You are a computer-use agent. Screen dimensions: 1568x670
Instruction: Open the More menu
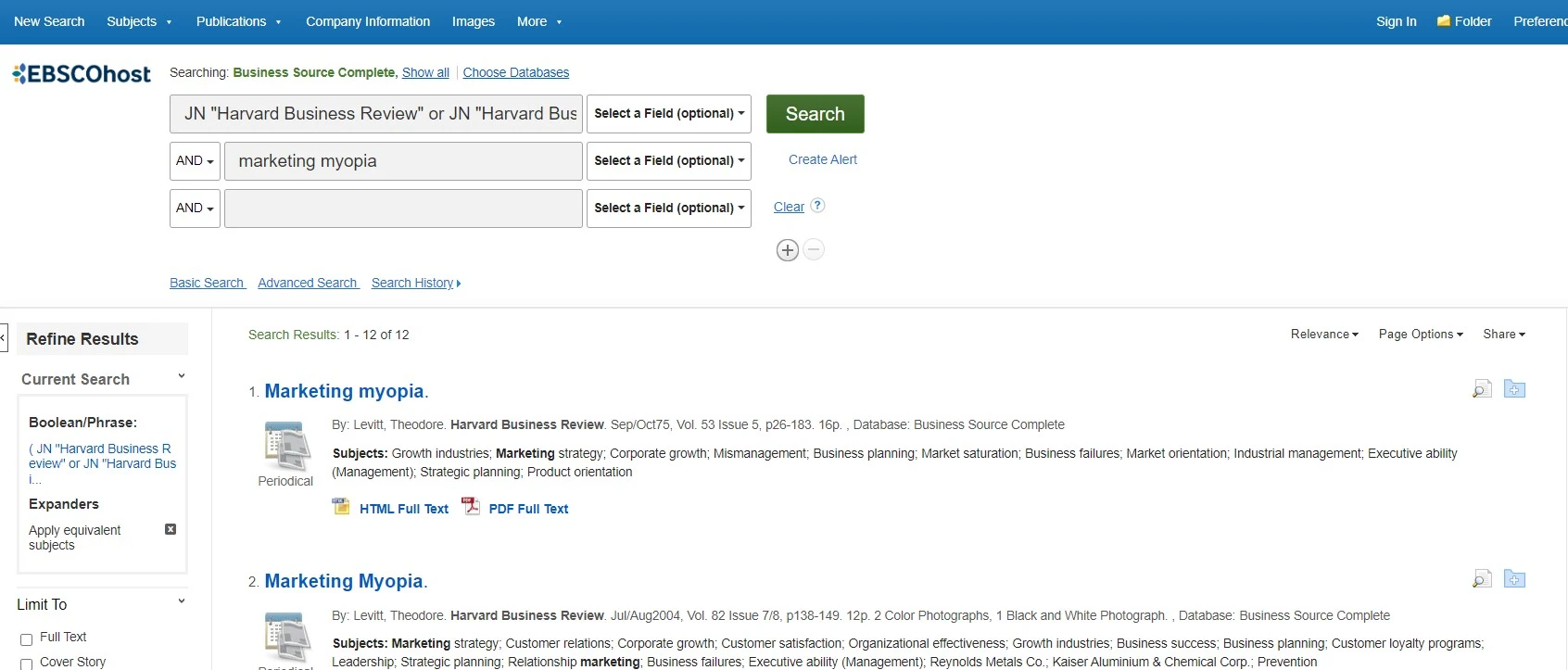(539, 21)
